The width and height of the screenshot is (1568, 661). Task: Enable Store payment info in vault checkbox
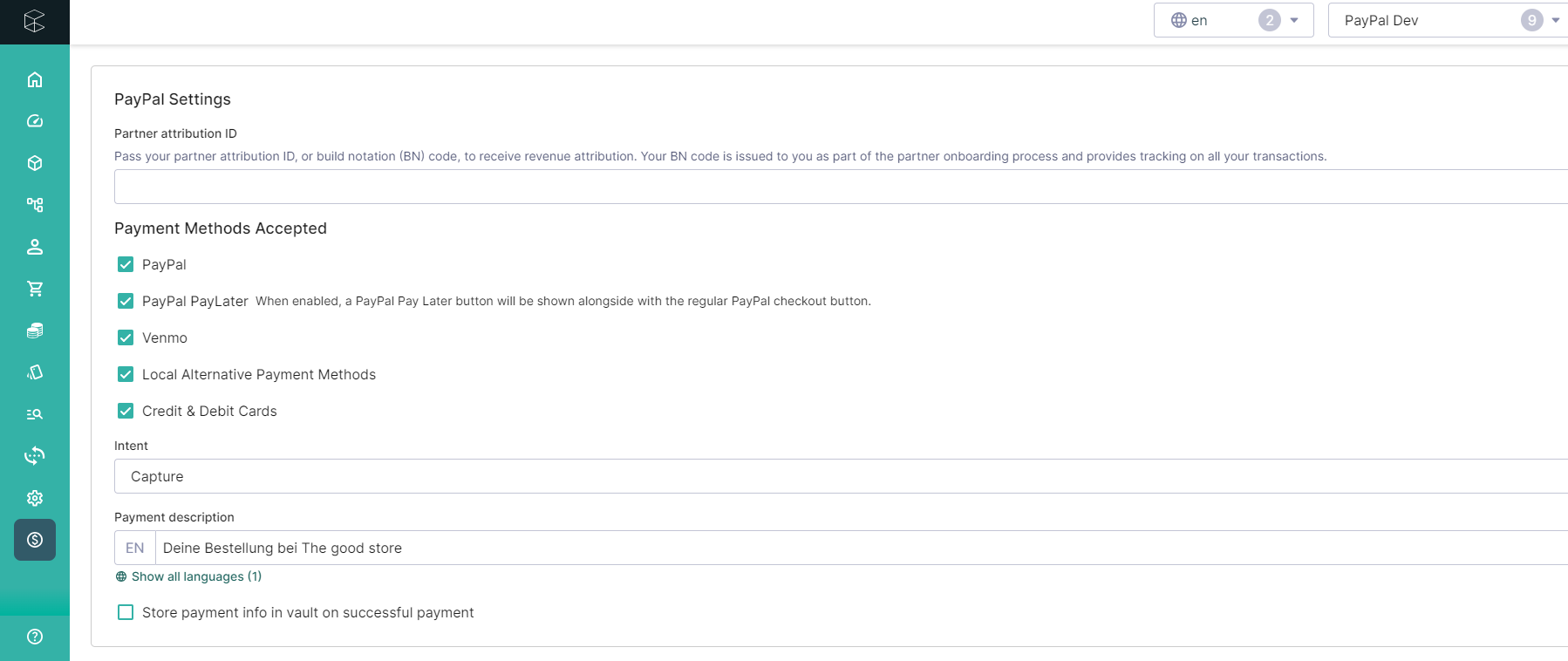pos(126,612)
